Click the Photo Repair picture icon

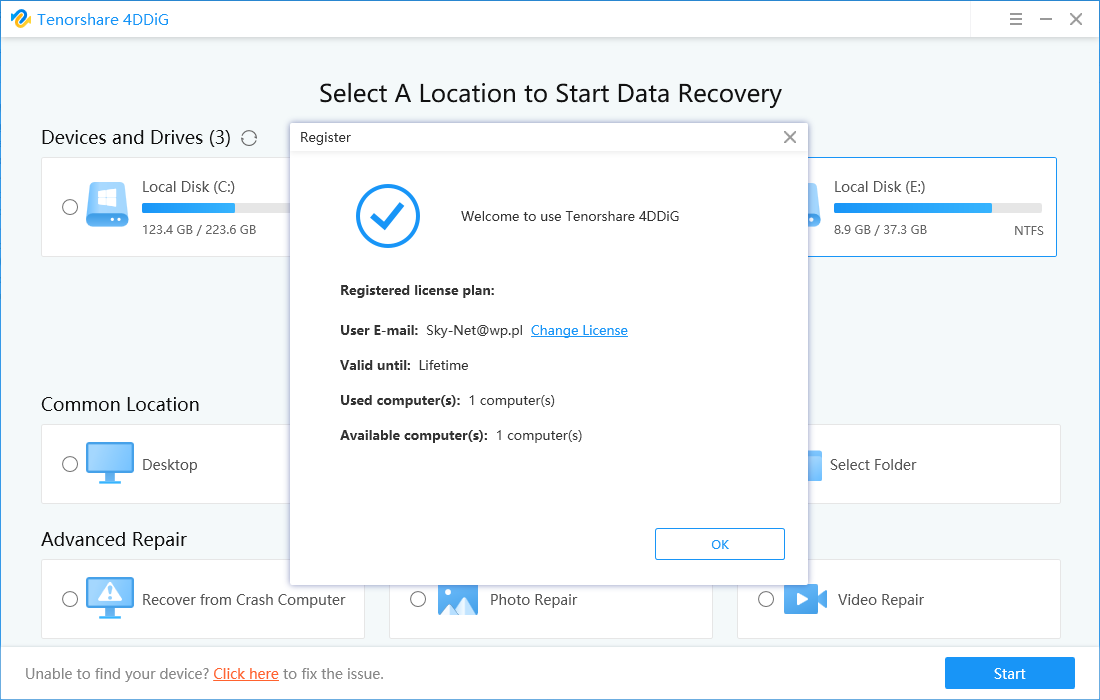457,601
